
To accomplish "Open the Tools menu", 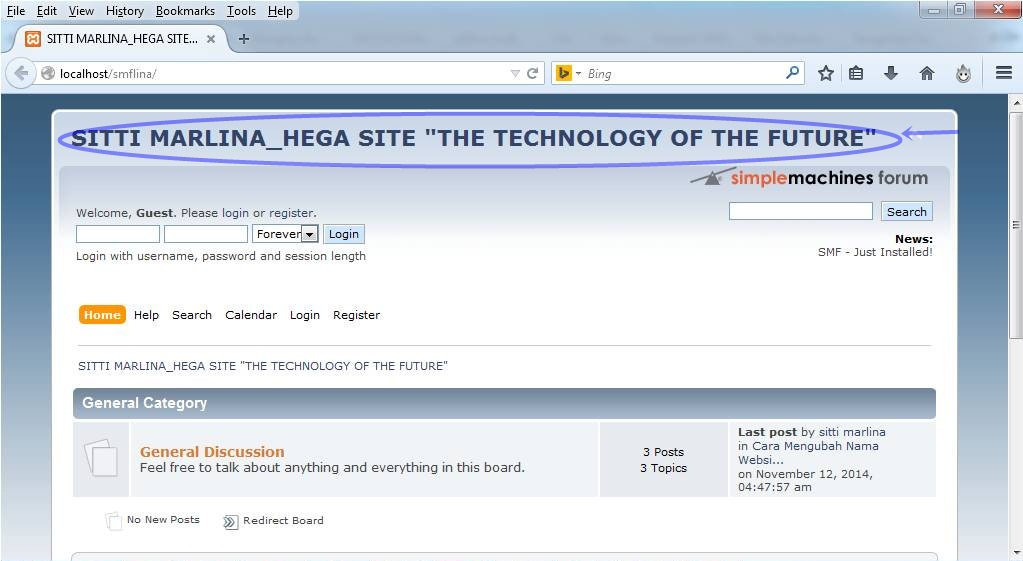I will click(x=241, y=11).
